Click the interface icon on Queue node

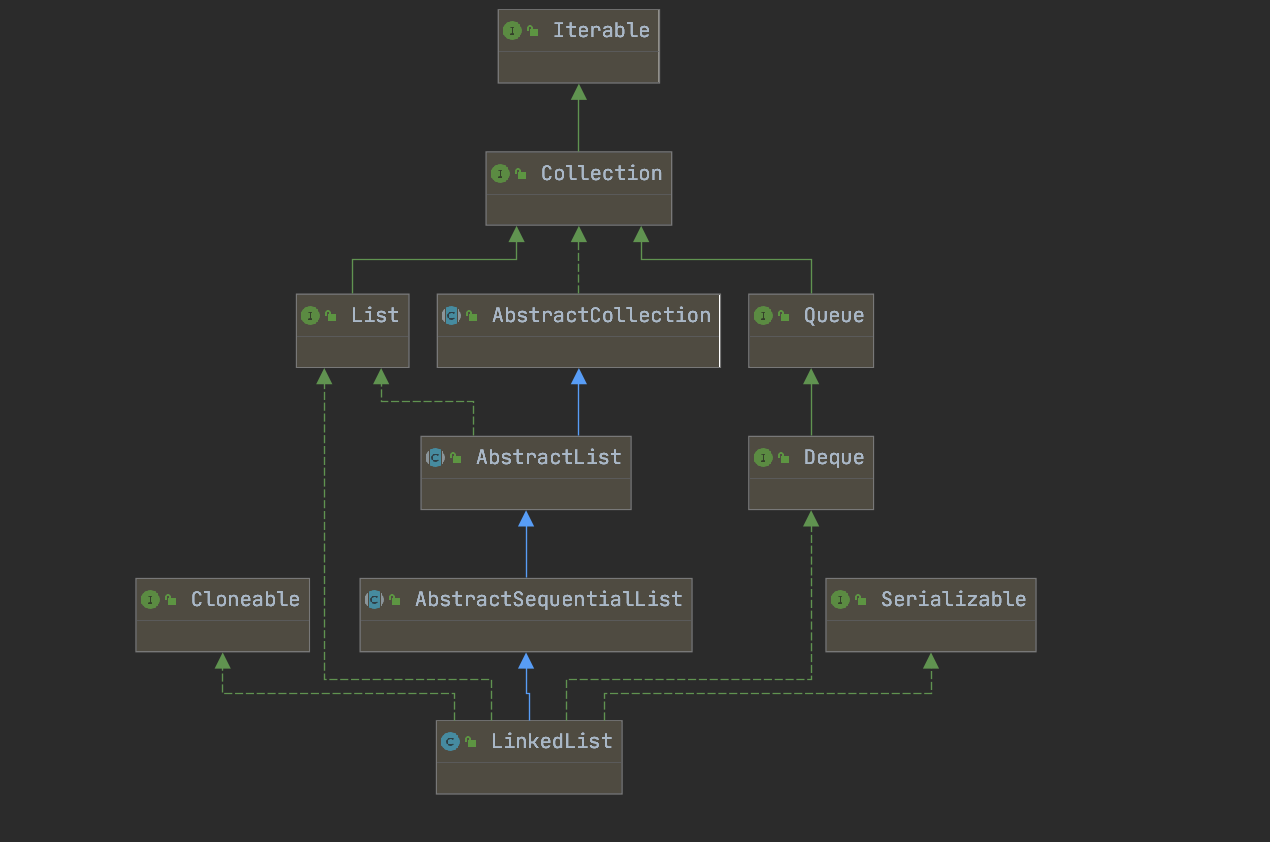tap(764, 315)
